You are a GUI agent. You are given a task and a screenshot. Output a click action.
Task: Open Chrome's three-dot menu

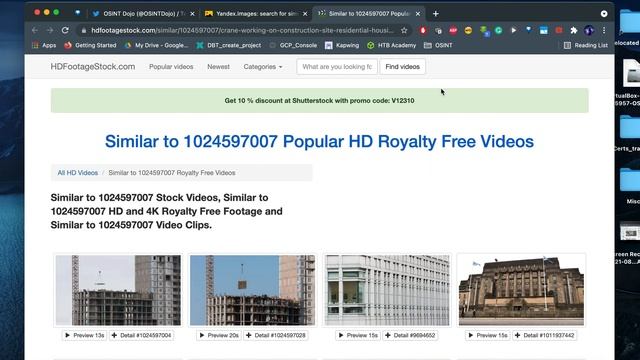[604, 30]
